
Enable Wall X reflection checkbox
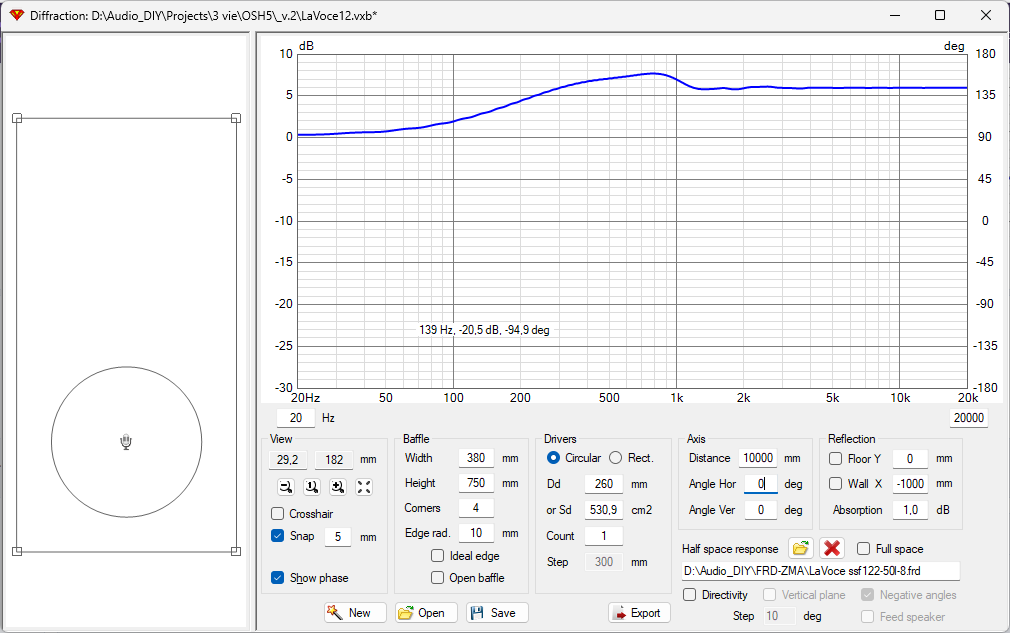(x=835, y=484)
